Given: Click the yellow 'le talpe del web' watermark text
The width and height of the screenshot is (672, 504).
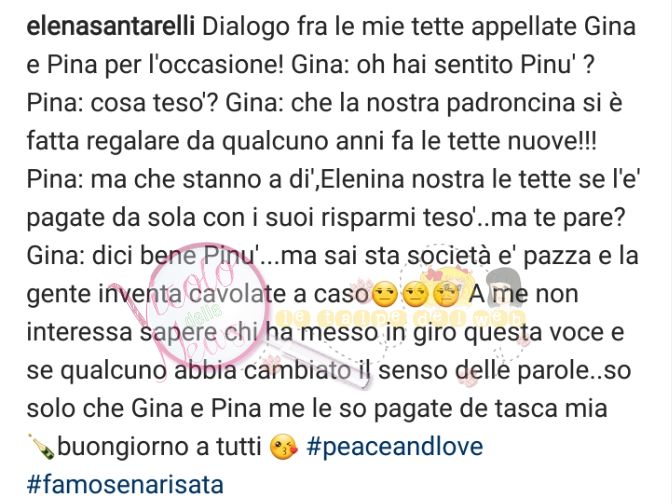Looking at the screenshot, I should (x=401, y=318).
